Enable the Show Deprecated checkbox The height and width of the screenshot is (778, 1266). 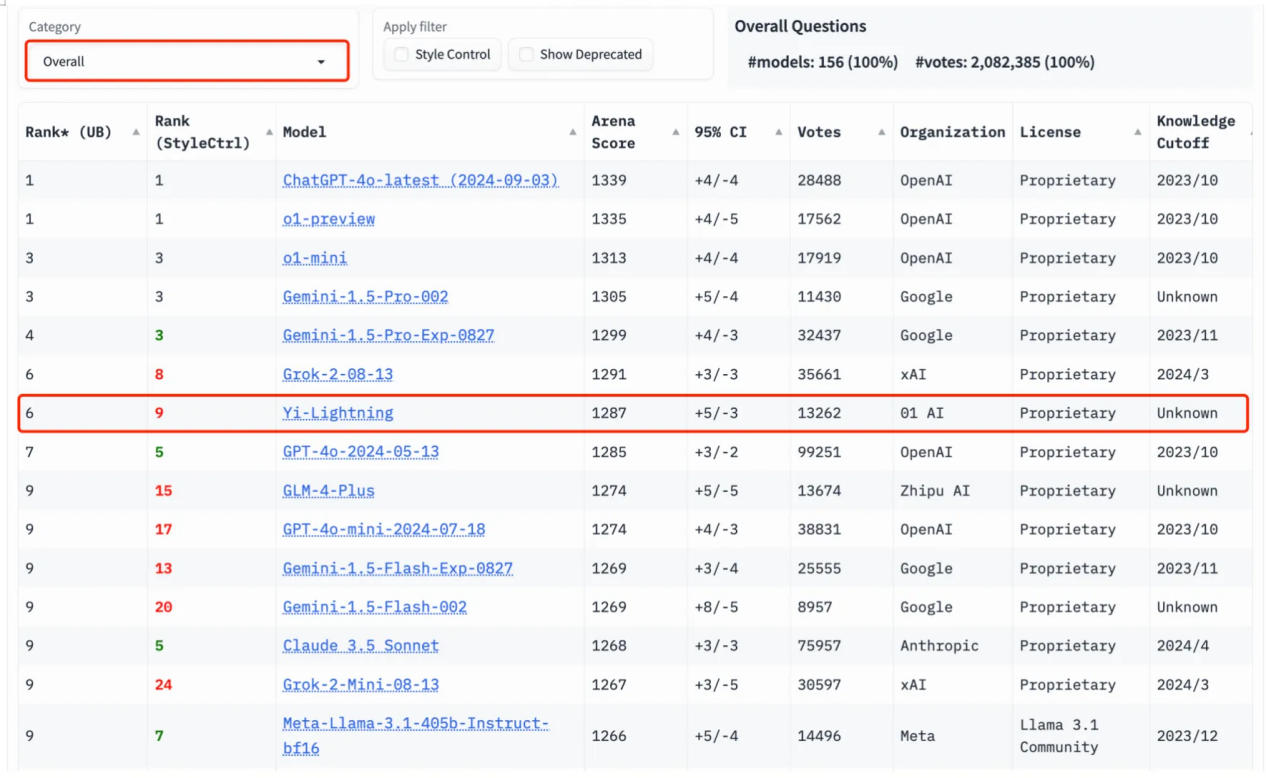(526, 55)
